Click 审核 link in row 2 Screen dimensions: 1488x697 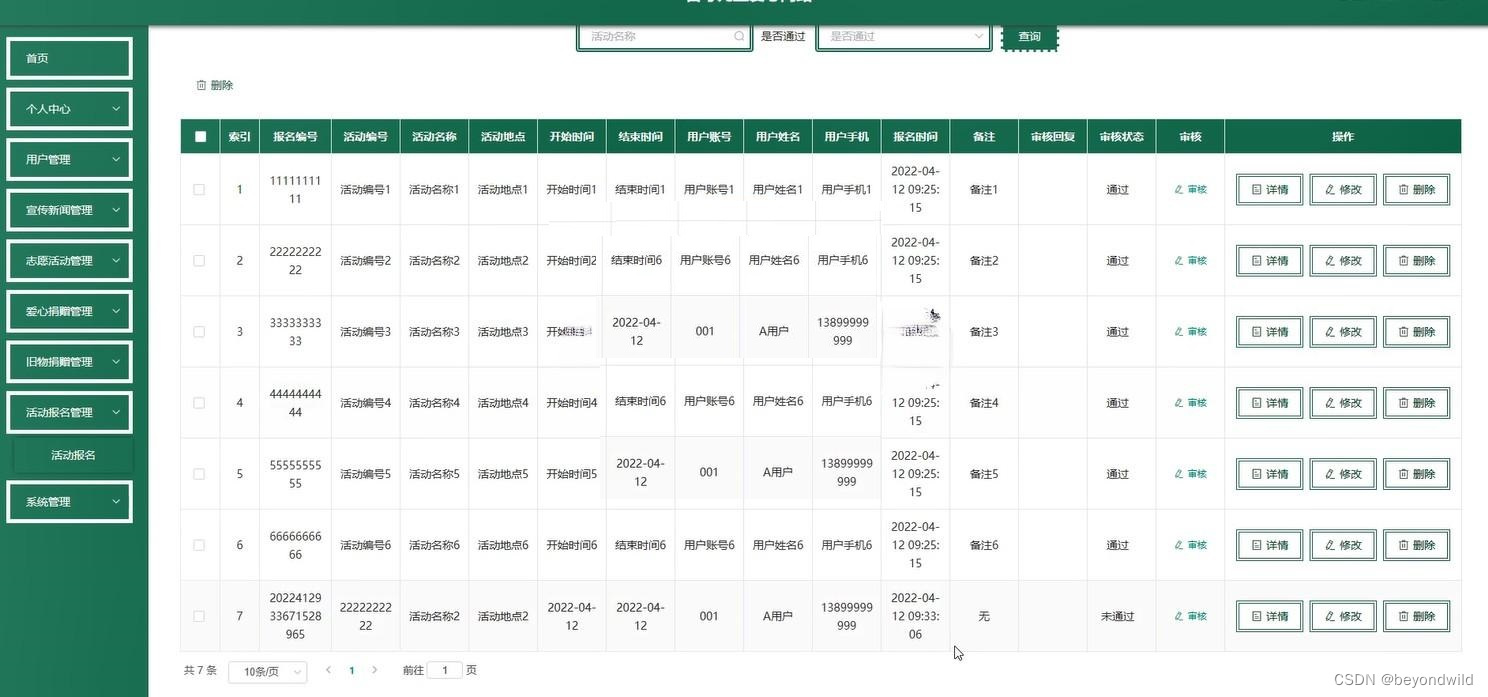[1190, 260]
